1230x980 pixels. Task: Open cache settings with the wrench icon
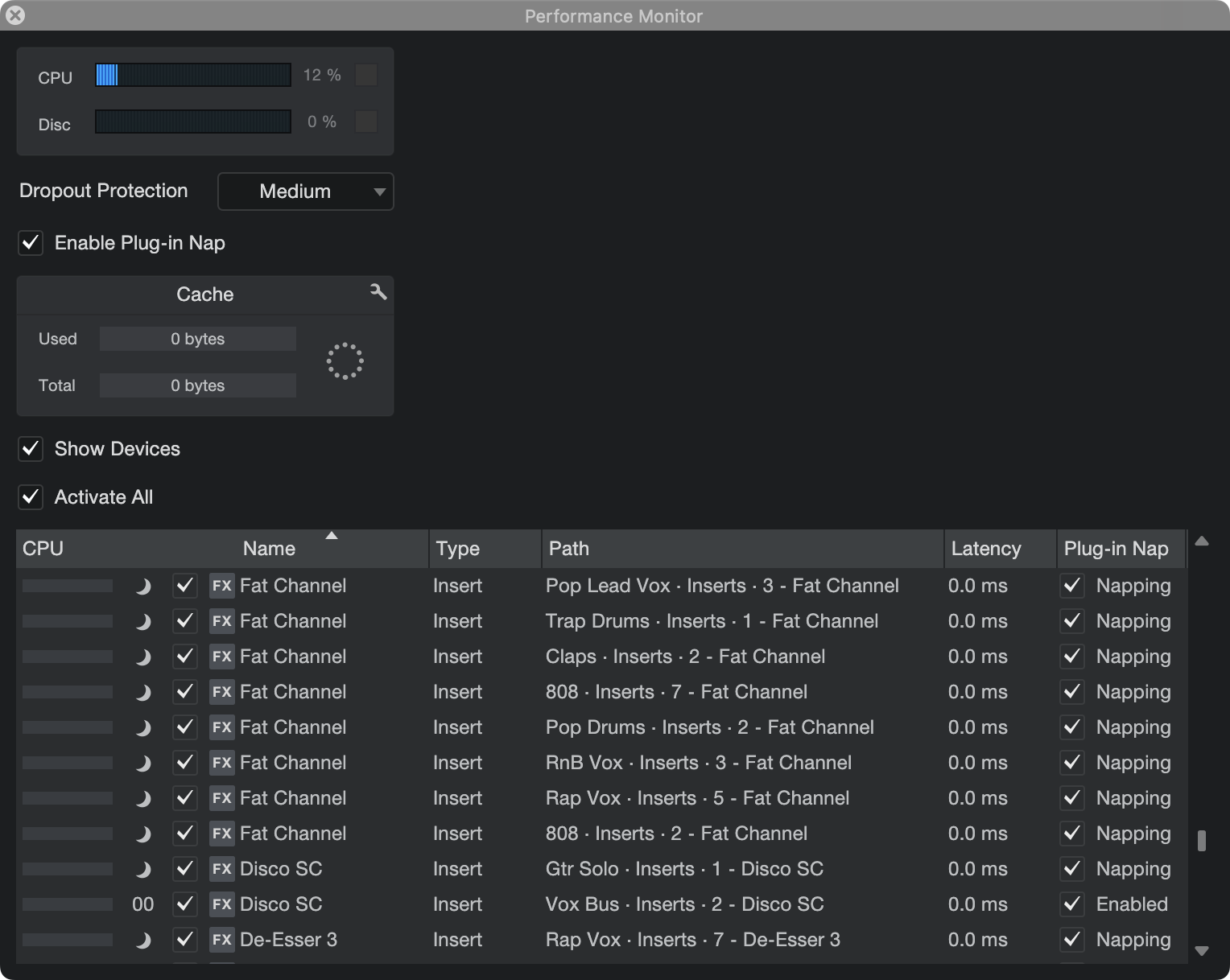coord(378,292)
